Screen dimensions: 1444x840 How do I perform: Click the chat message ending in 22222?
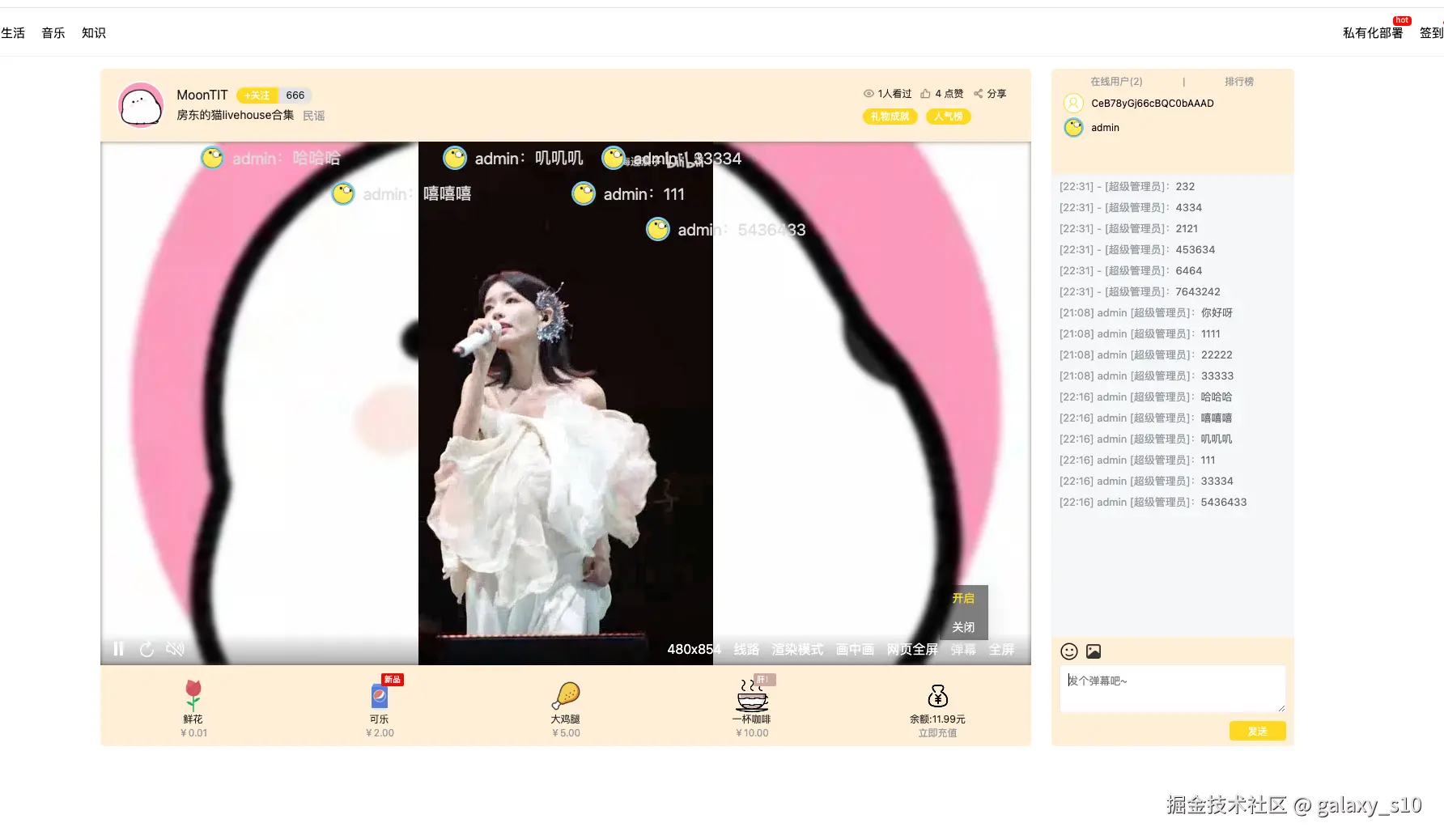point(1146,355)
